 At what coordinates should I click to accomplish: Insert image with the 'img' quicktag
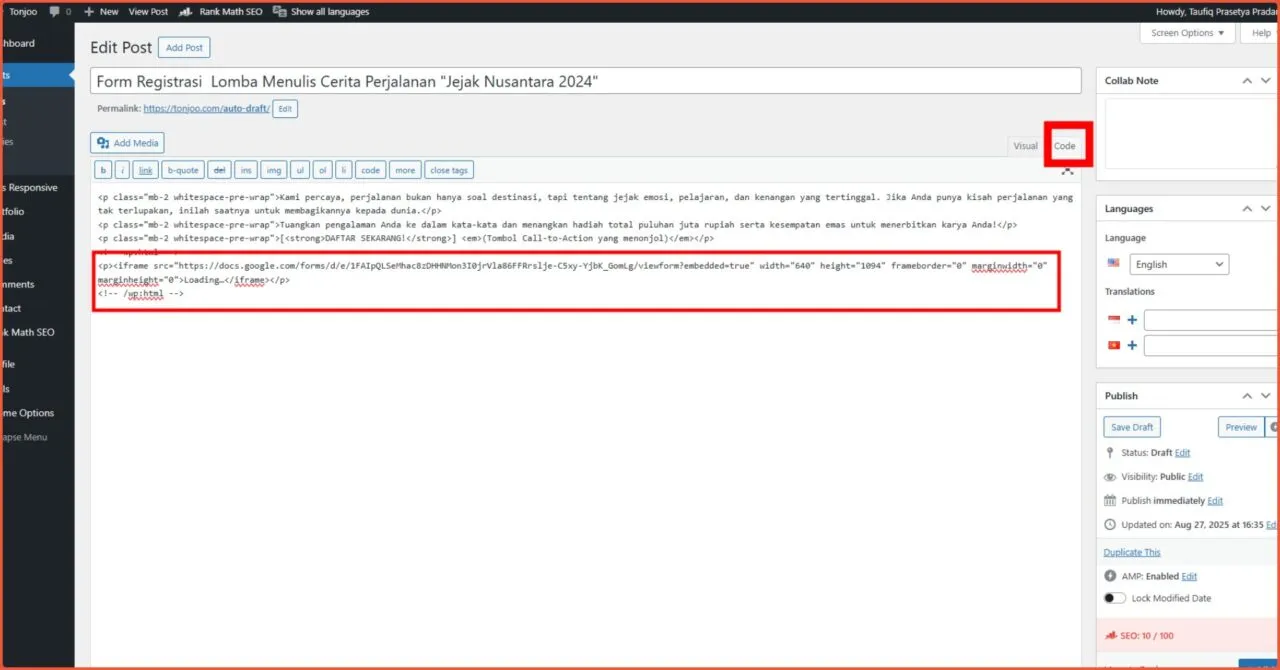point(273,170)
